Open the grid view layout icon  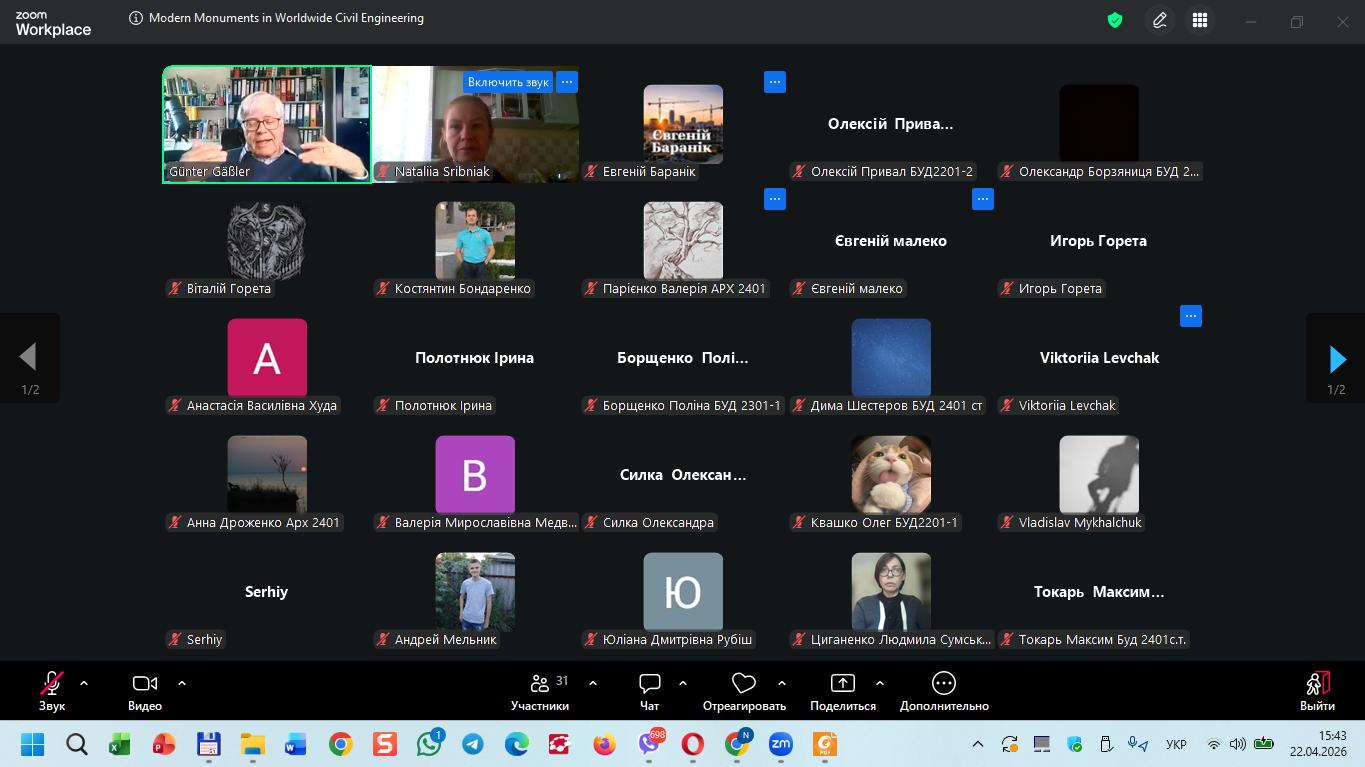click(x=1200, y=20)
